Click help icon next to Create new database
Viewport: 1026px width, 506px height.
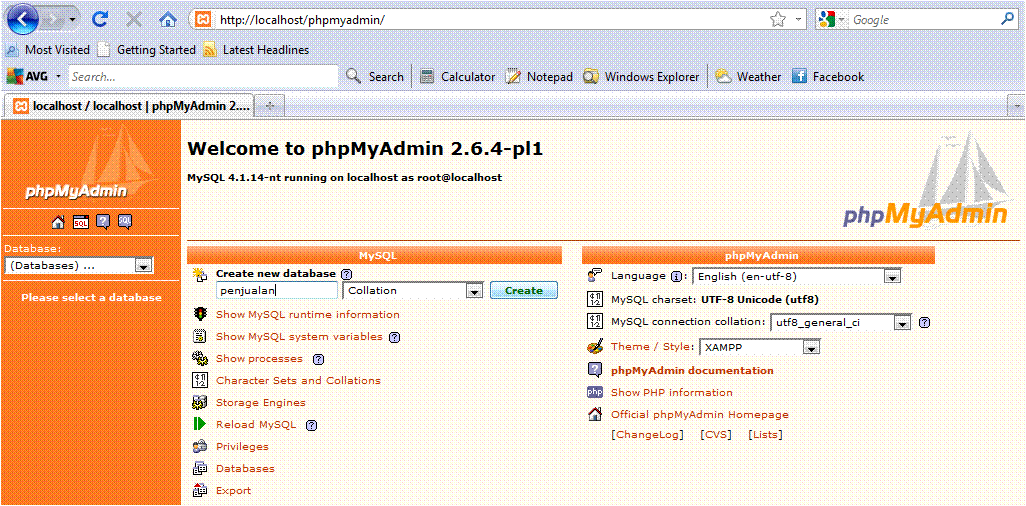[x=347, y=274]
